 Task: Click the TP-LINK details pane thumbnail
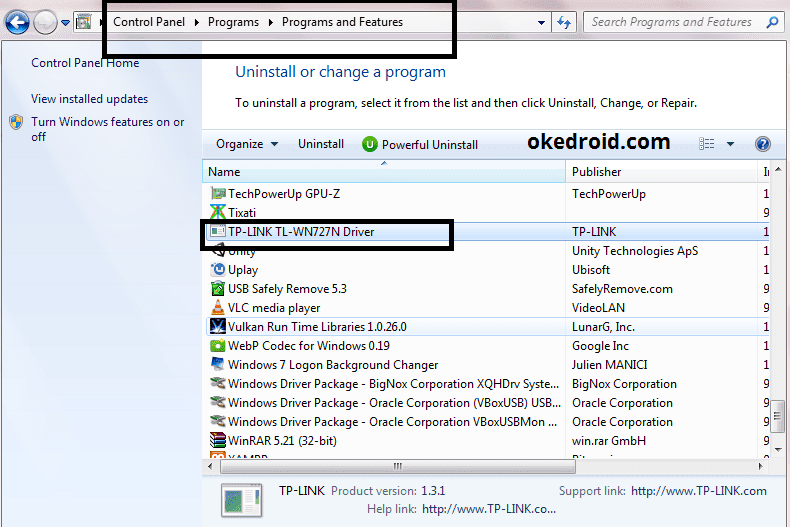pos(241,500)
